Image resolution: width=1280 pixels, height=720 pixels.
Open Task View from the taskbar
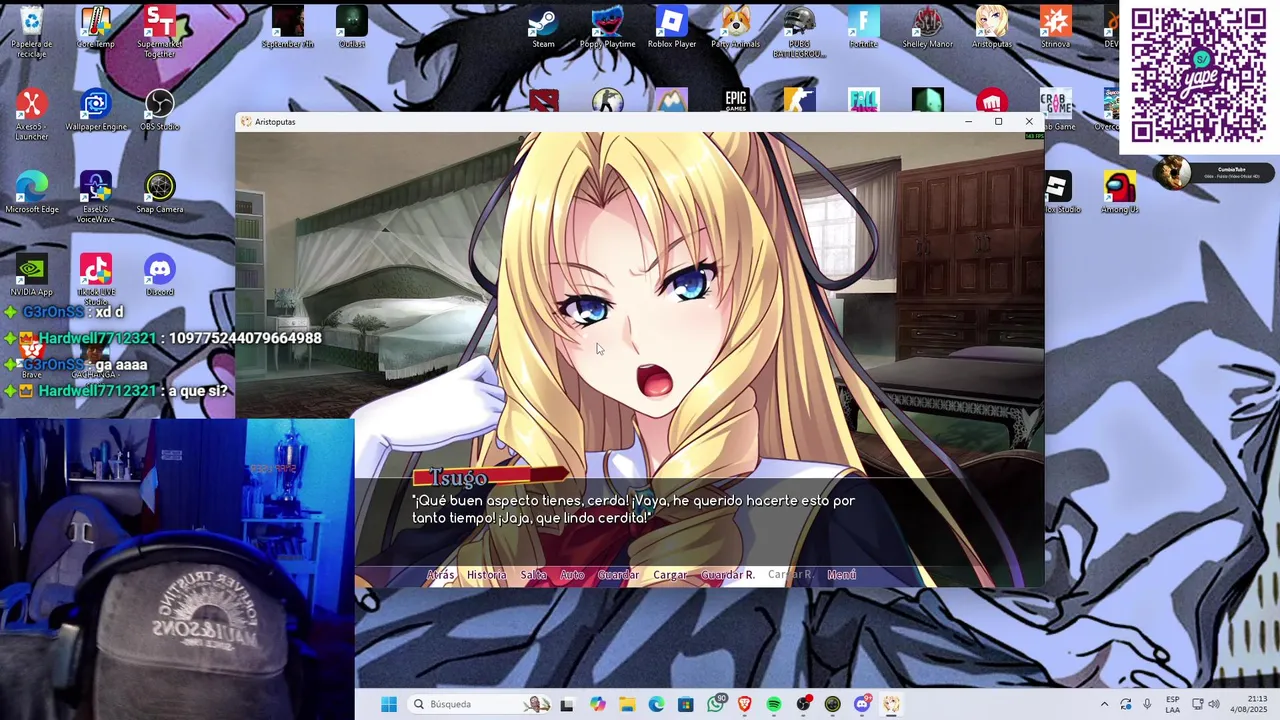click(x=567, y=704)
